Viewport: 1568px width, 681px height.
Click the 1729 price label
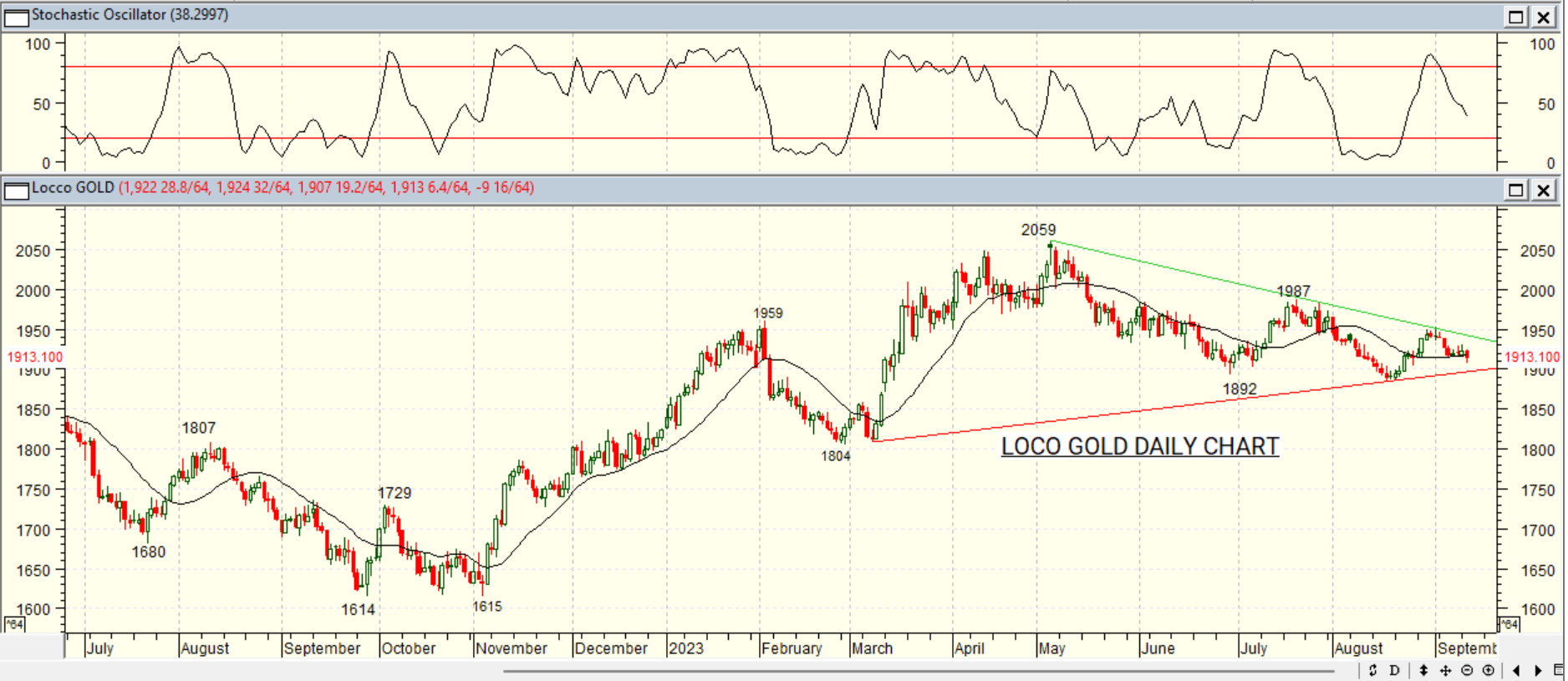[x=395, y=493]
